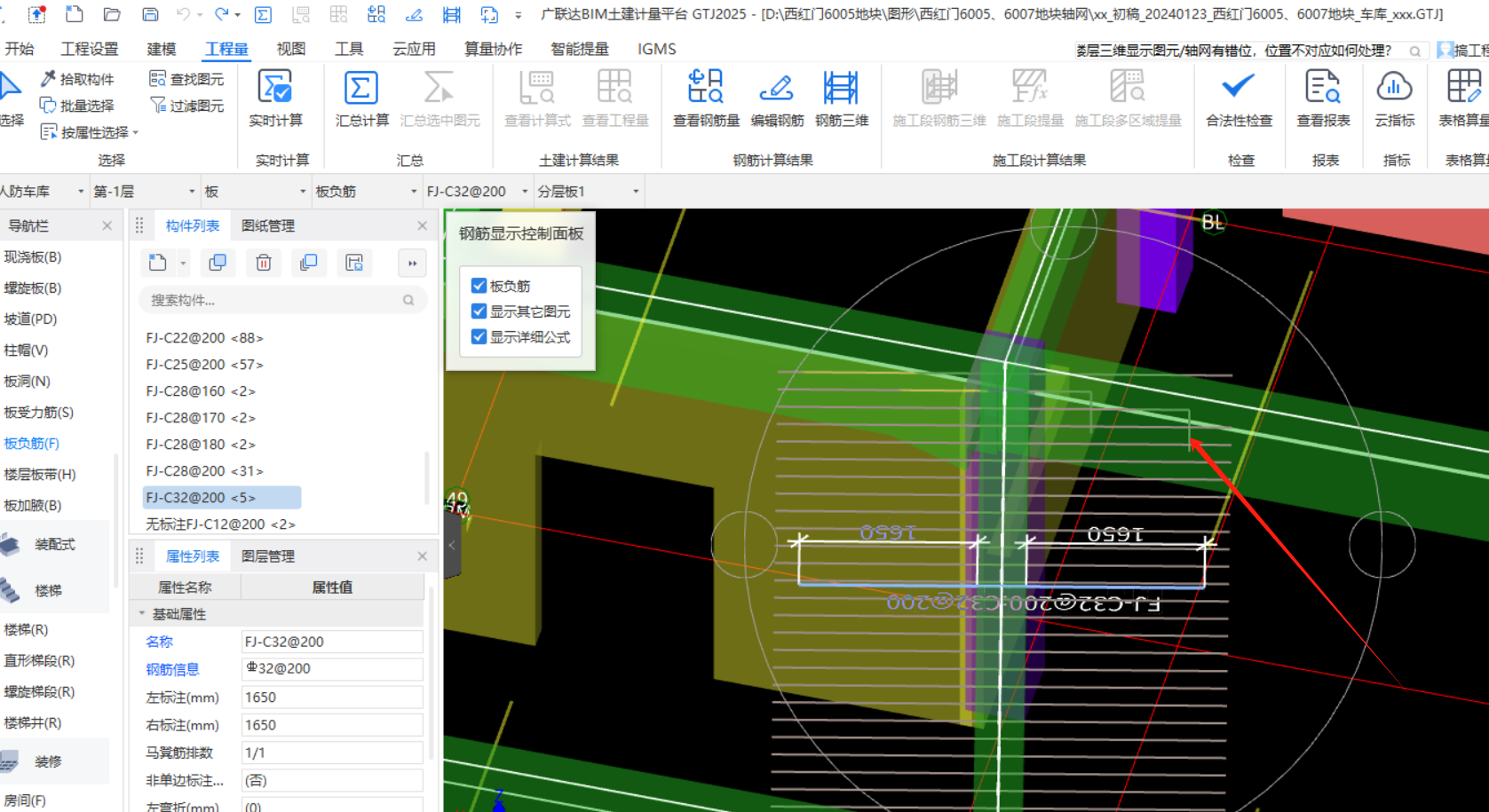Click 拾取构件 tool
Image resolution: width=1489 pixels, height=812 pixels.
point(77,79)
